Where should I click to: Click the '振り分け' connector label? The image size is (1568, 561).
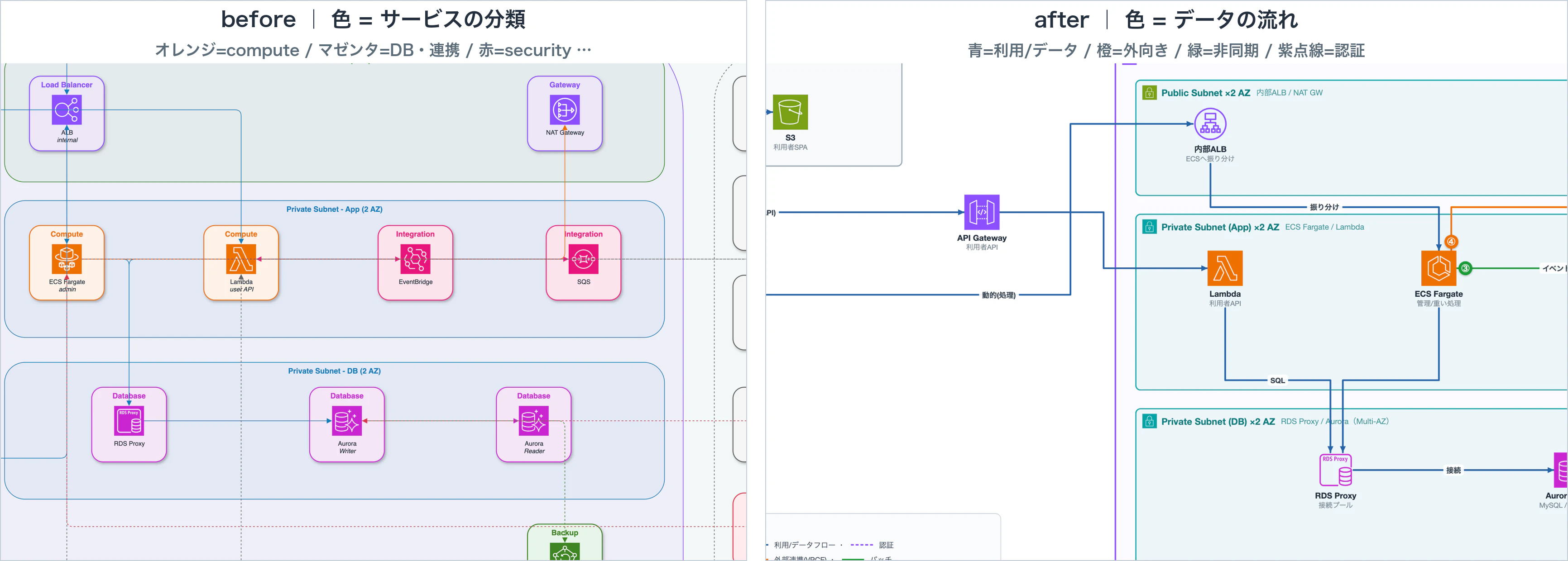[1324, 208]
